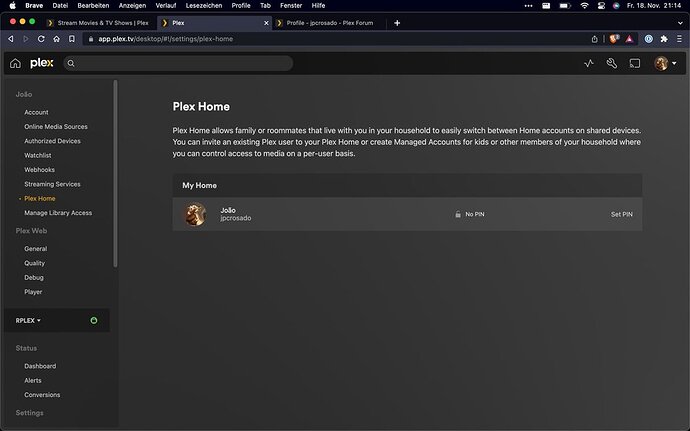
Task: Click the green server status icon
Action: (94, 320)
